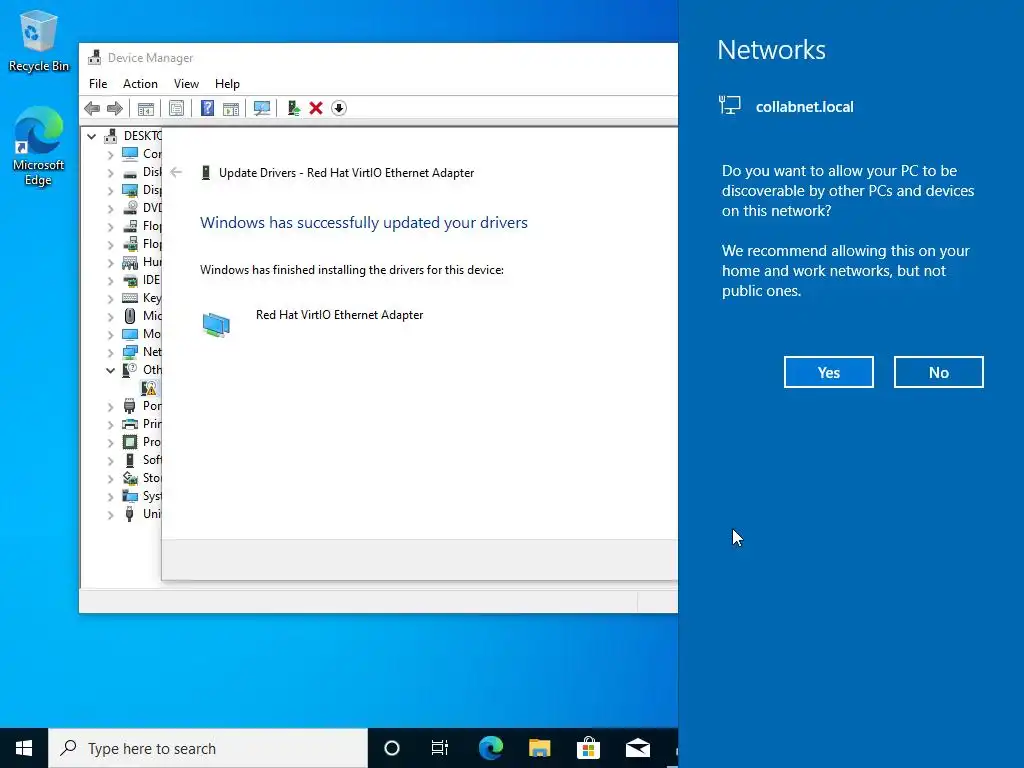The width and height of the screenshot is (1024, 768).
Task: Open Microsoft Store from the taskbar
Action: [x=588, y=748]
